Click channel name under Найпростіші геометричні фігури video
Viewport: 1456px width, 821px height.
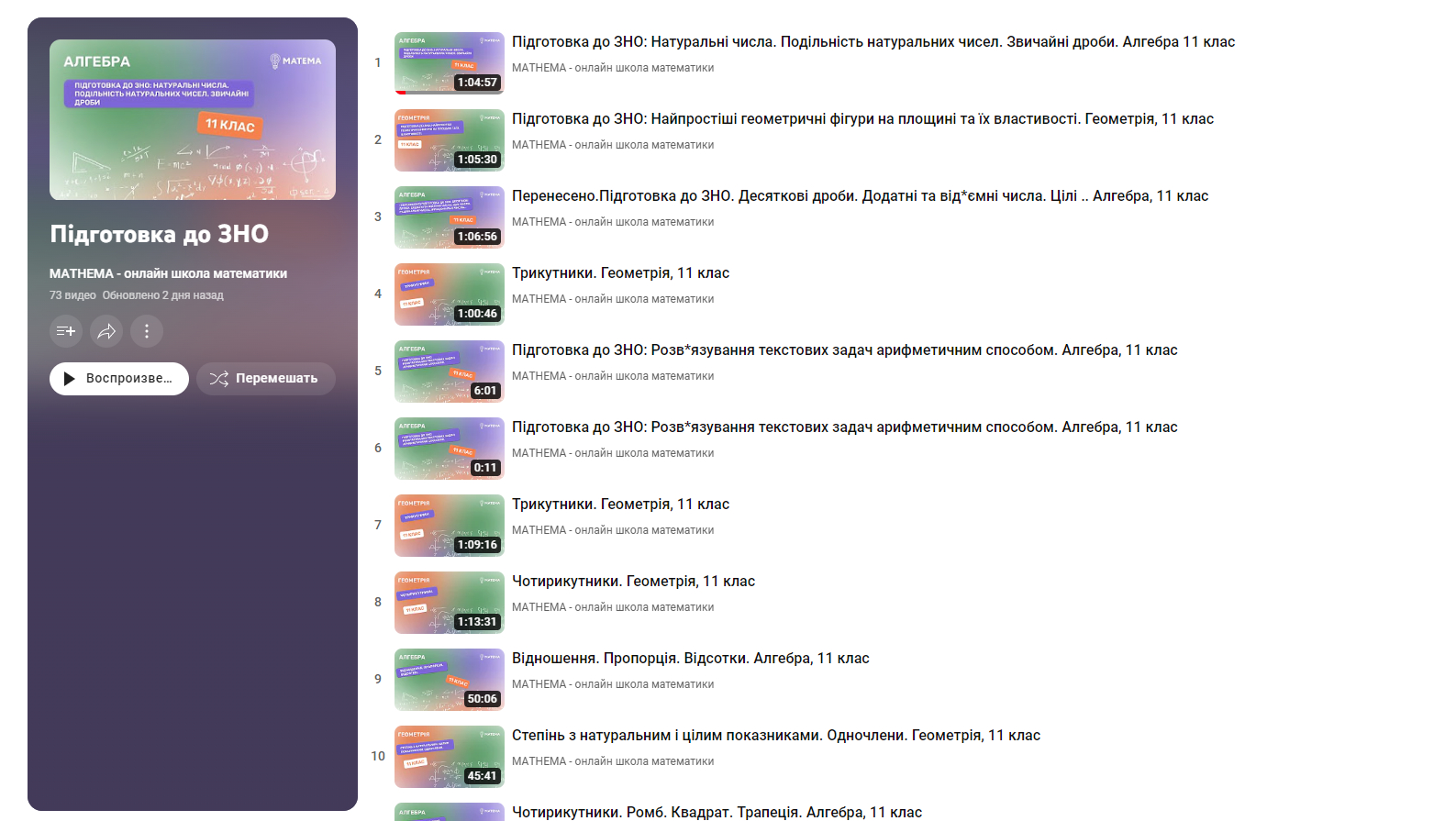(x=613, y=145)
